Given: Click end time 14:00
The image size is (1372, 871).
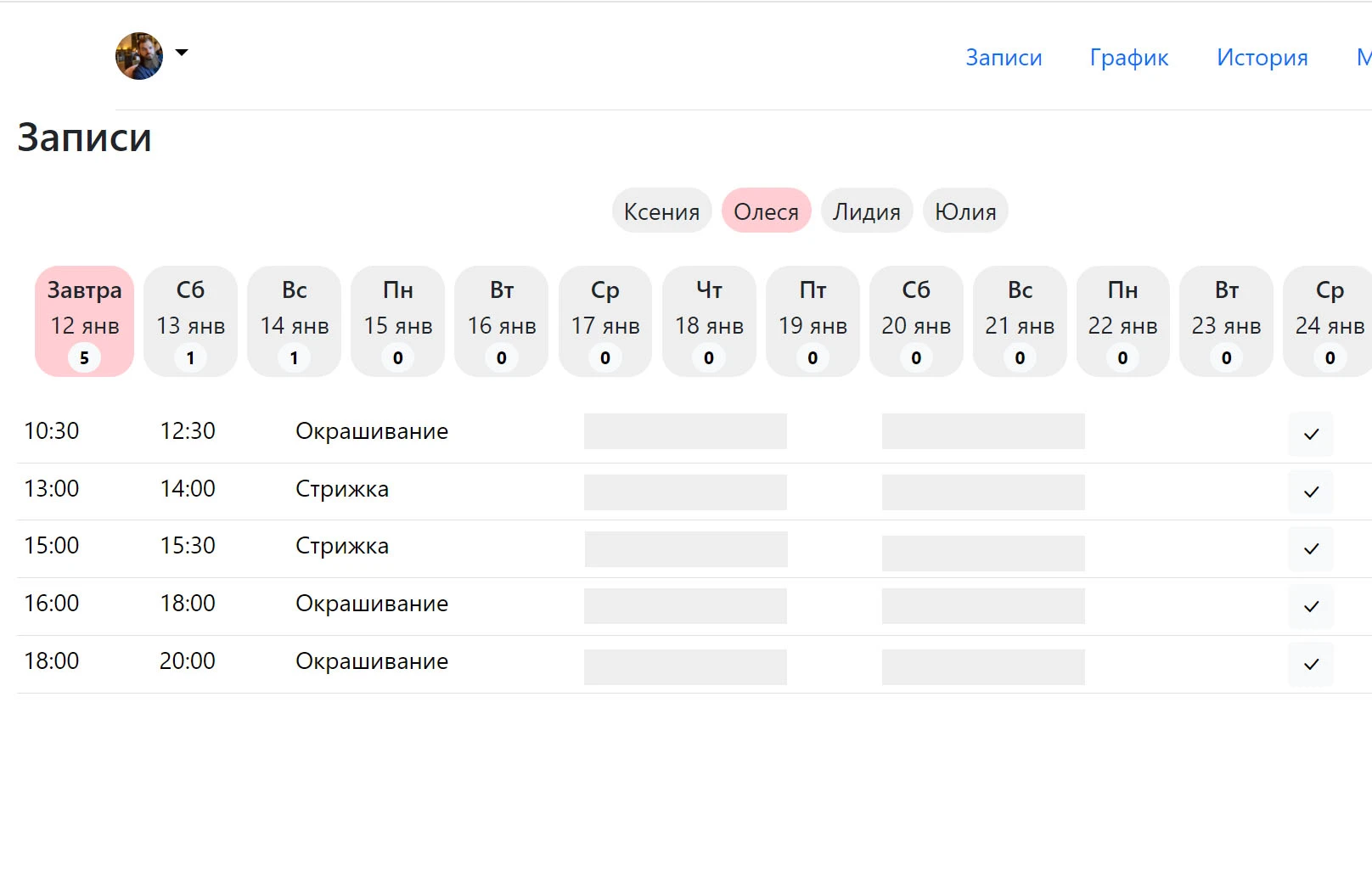Looking at the screenshot, I should [x=188, y=489].
